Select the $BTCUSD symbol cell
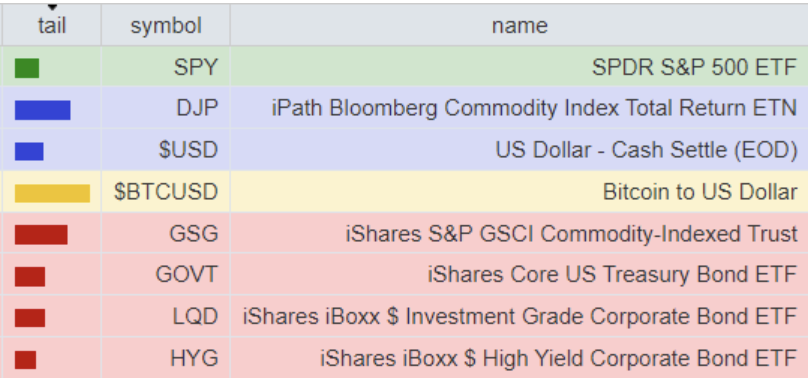The image size is (812, 380). 166,192
